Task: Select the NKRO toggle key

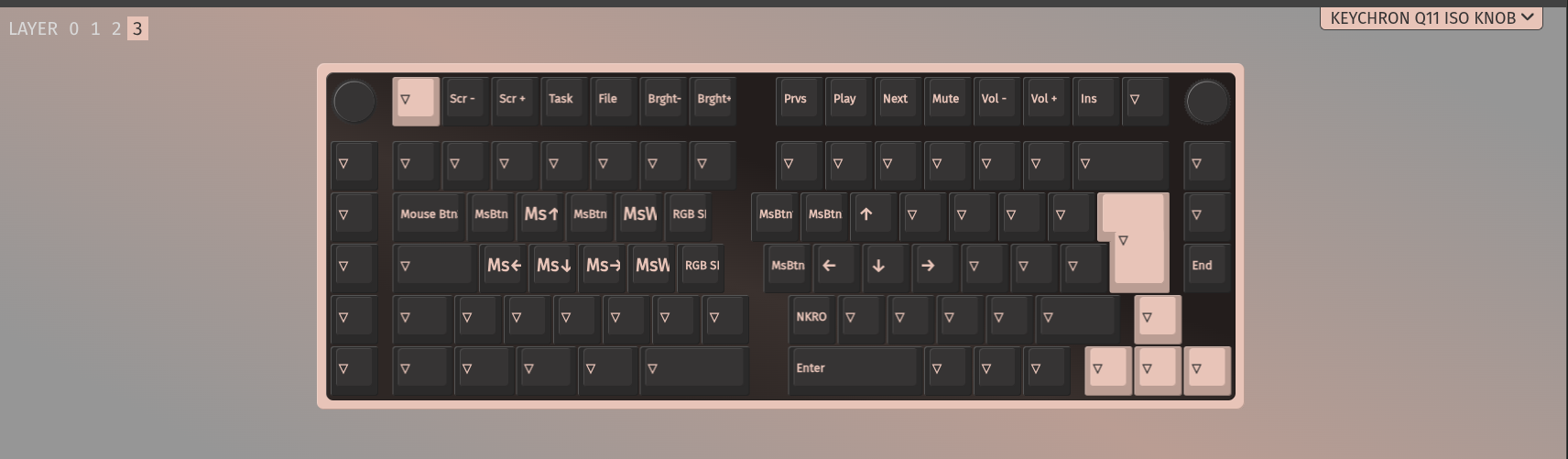Action: click(x=812, y=319)
